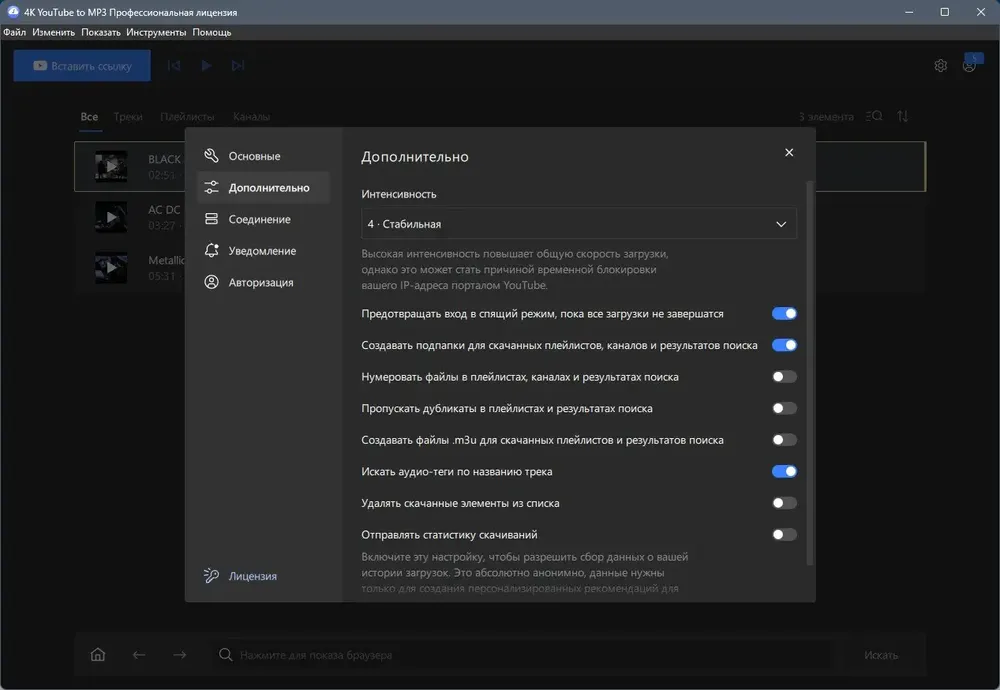Open the Соединение settings section

[263, 219]
